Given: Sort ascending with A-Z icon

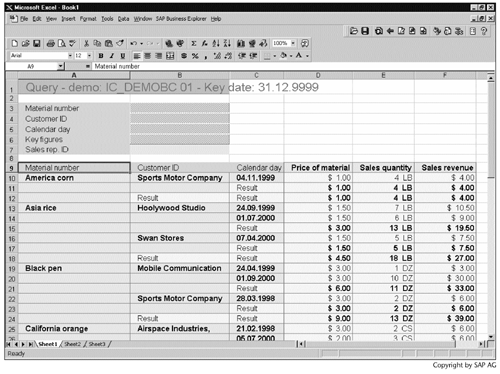Looking at the screenshot, I should tap(216, 43).
